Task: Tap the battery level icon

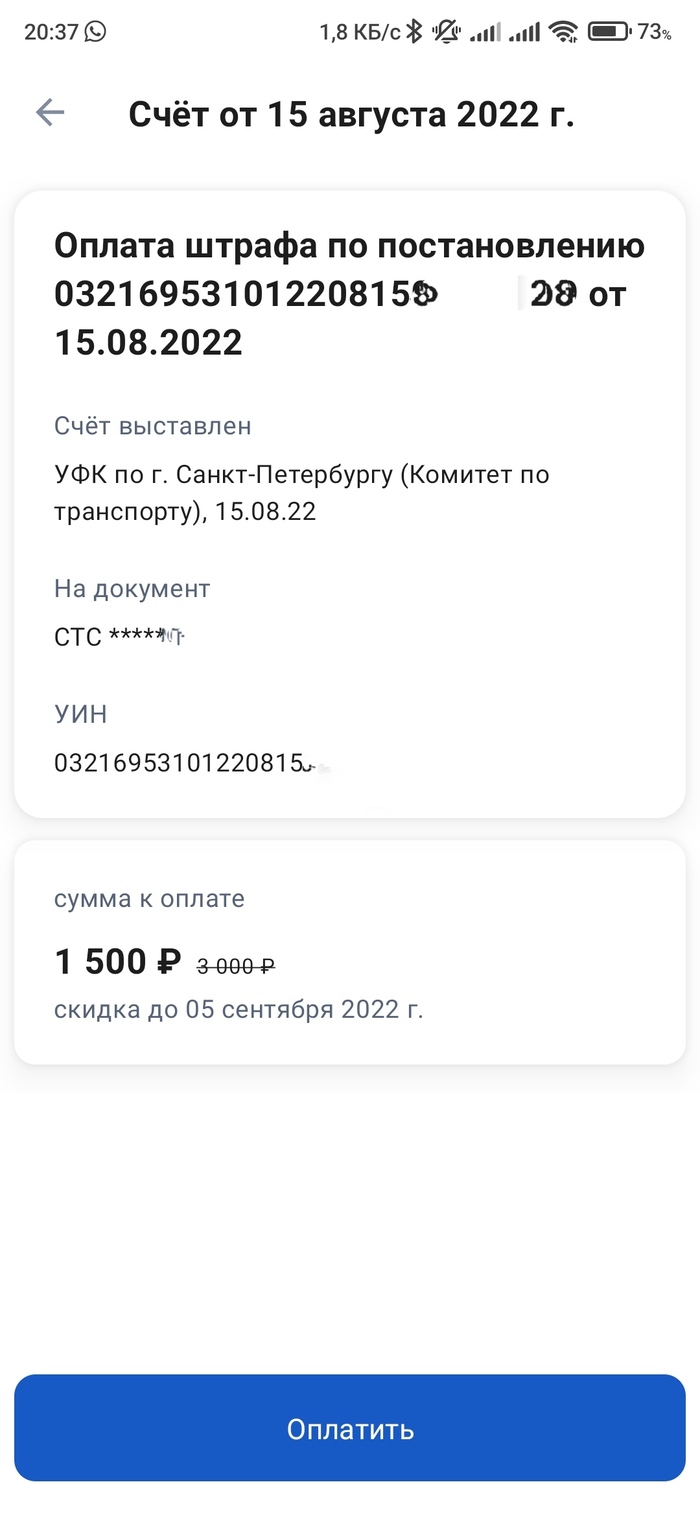Action: coord(608,32)
